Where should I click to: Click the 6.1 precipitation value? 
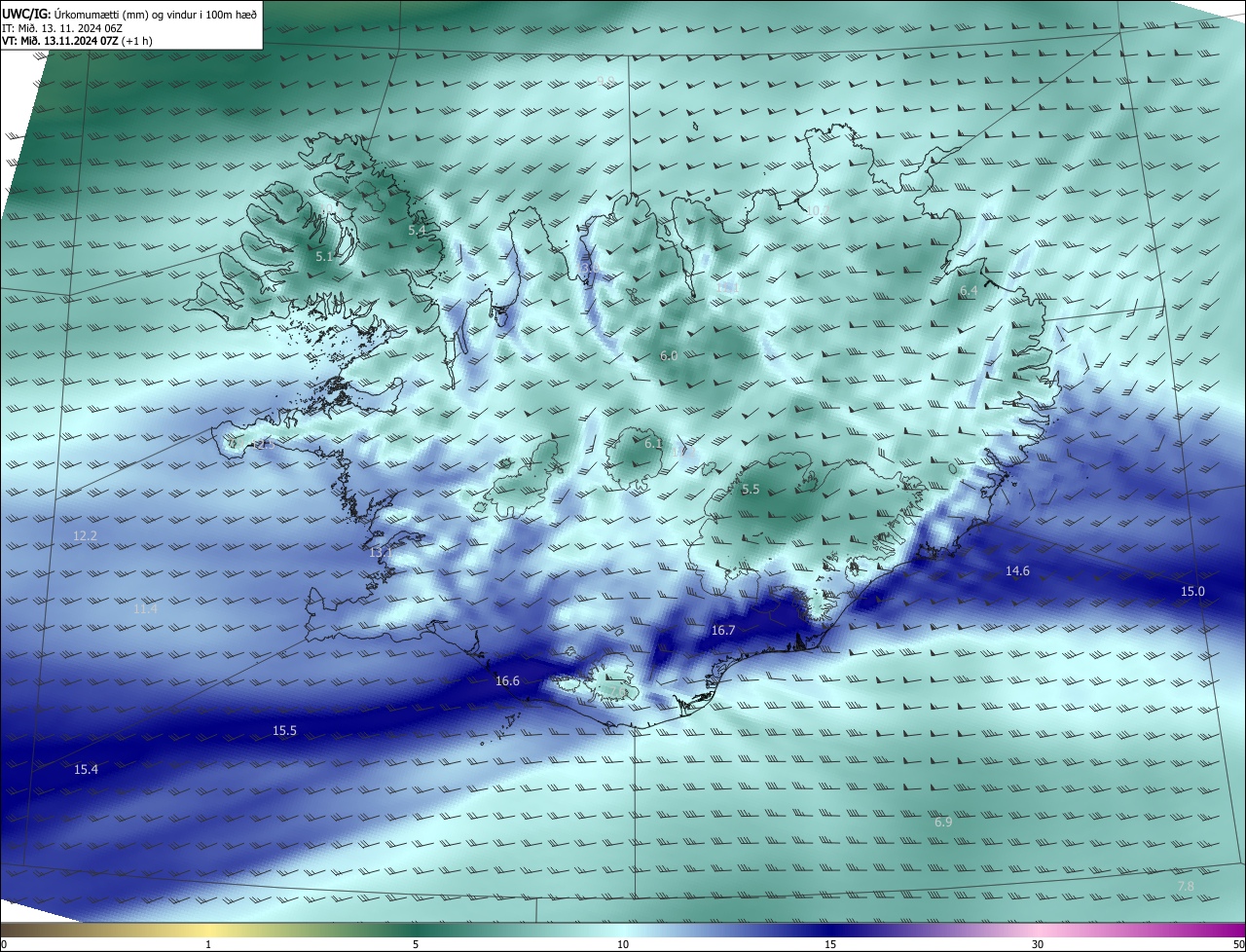[x=653, y=444]
